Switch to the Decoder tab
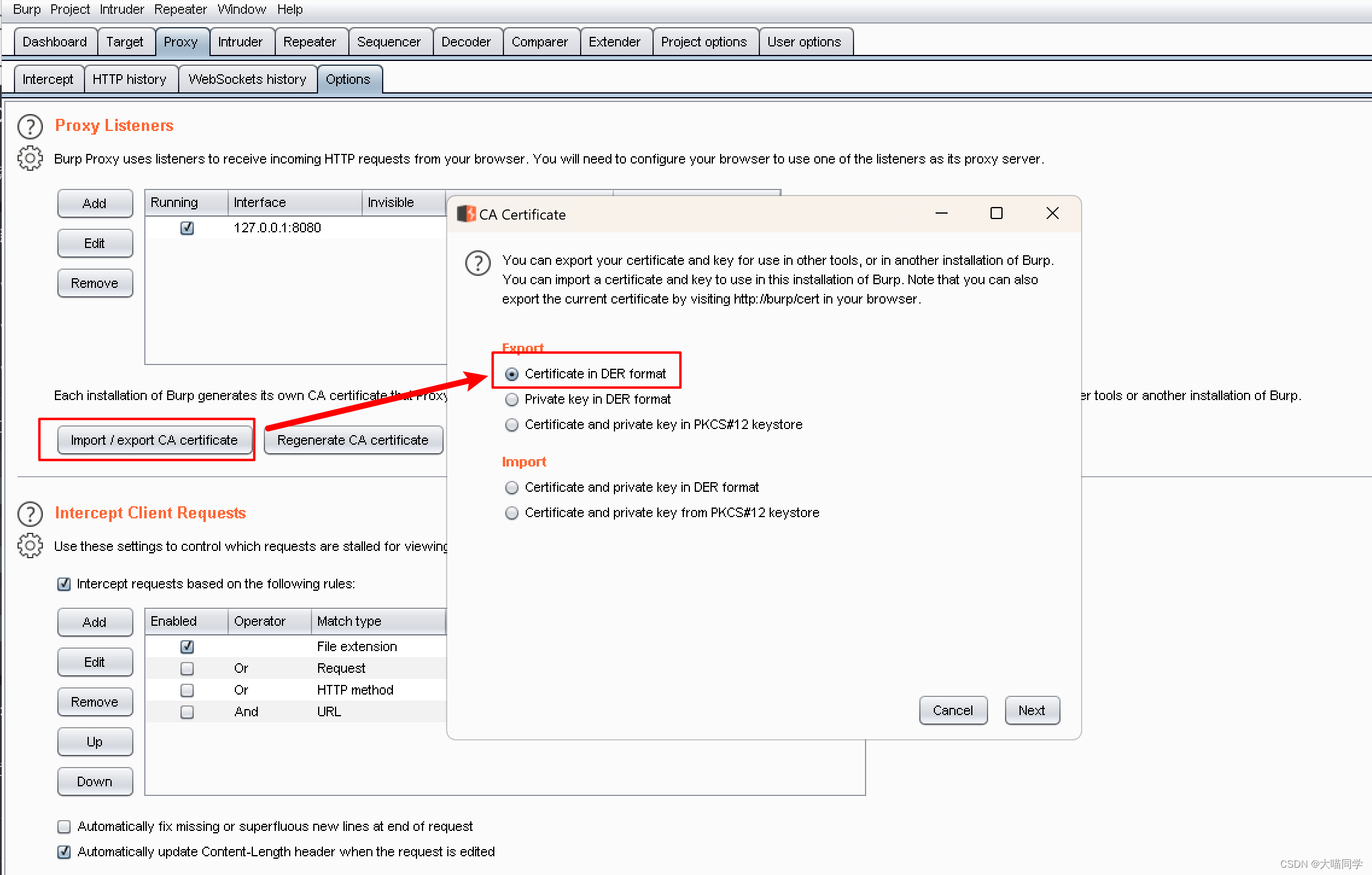The image size is (1372, 875). pos(467,42)
